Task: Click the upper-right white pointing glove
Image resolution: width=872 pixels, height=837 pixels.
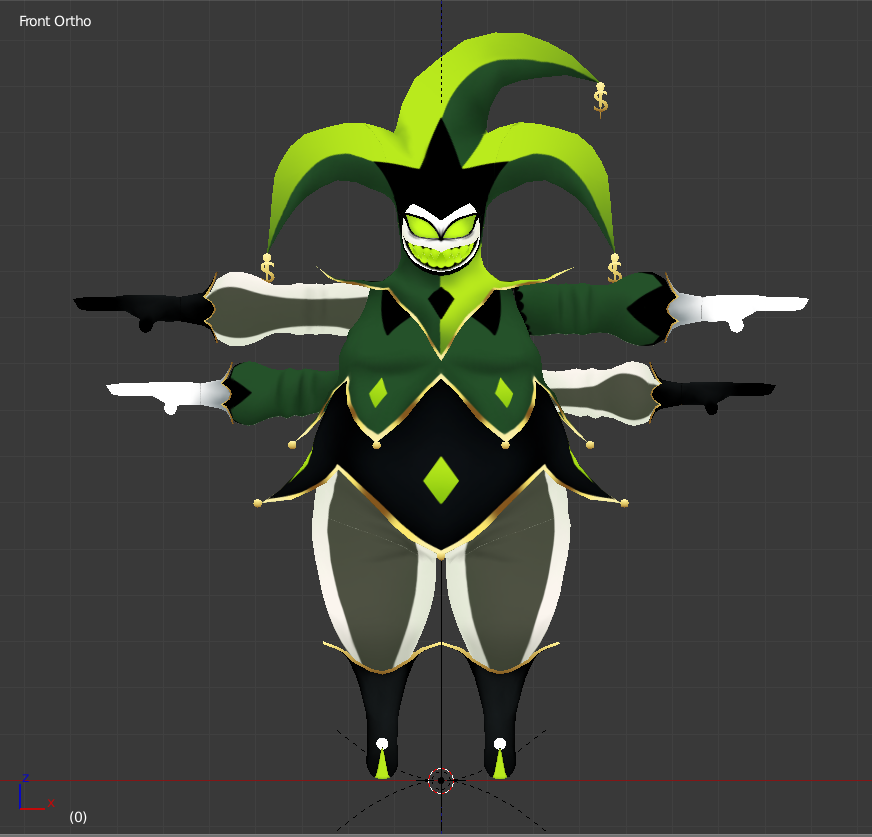Action: click(738, 311)
